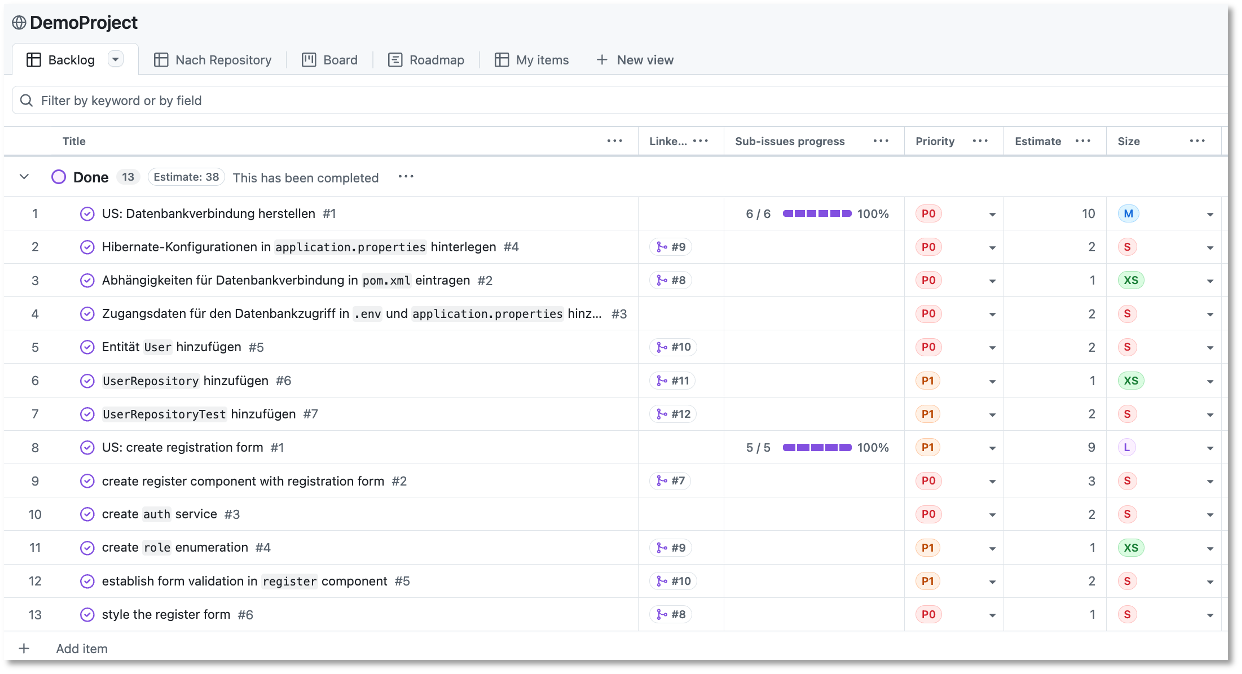The width and height of the screenshot is (1242, 674).
Task: Open pull request #9 for role enumeration
Action: pos(670,548)
